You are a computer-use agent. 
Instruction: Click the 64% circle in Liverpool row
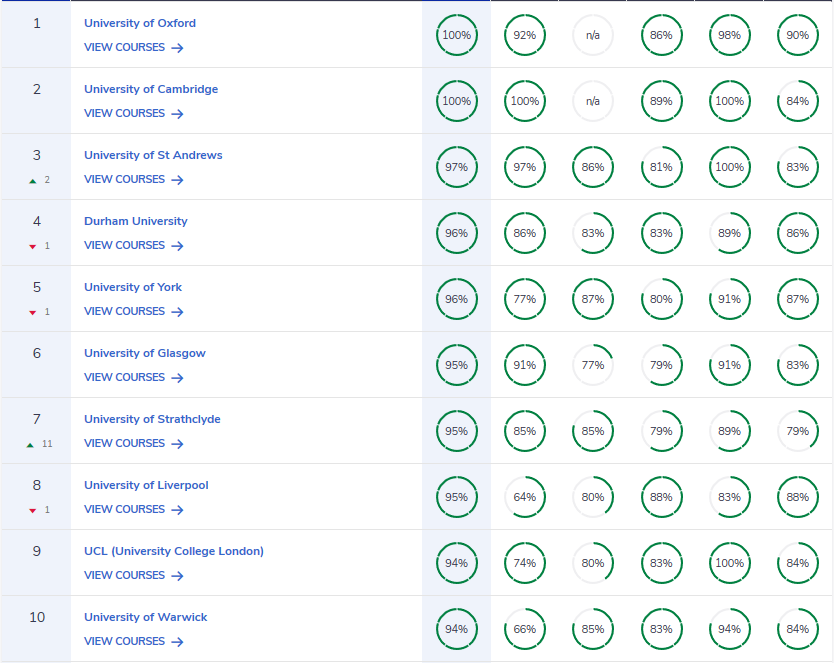(x=524, y=497)
